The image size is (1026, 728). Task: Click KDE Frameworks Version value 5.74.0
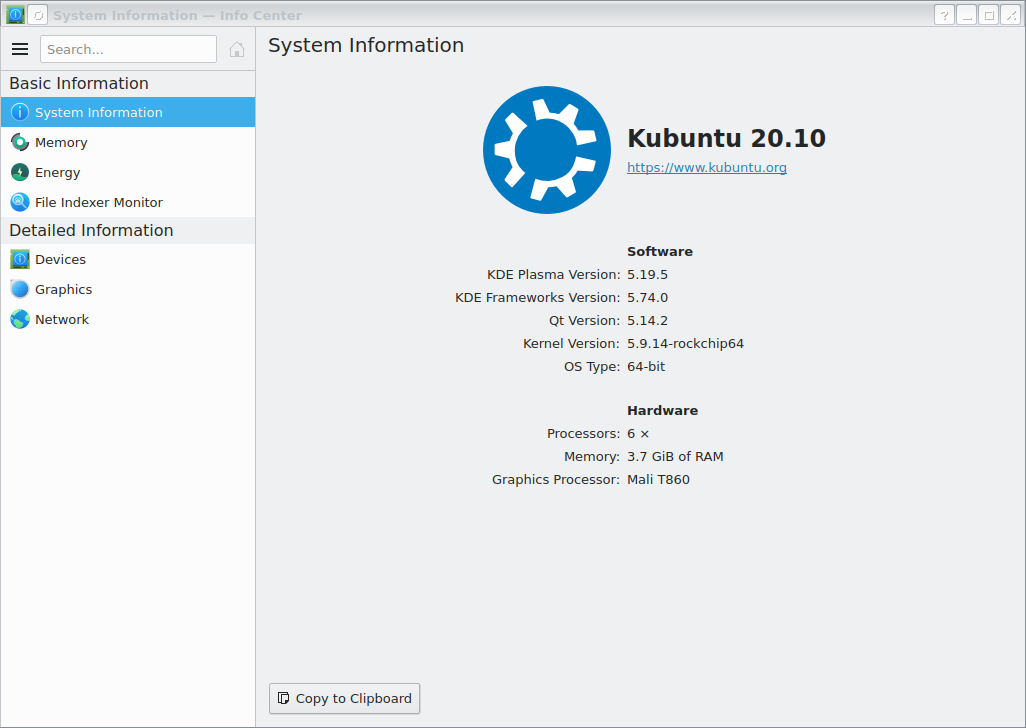pyautogui.click(x=647, y=298)
